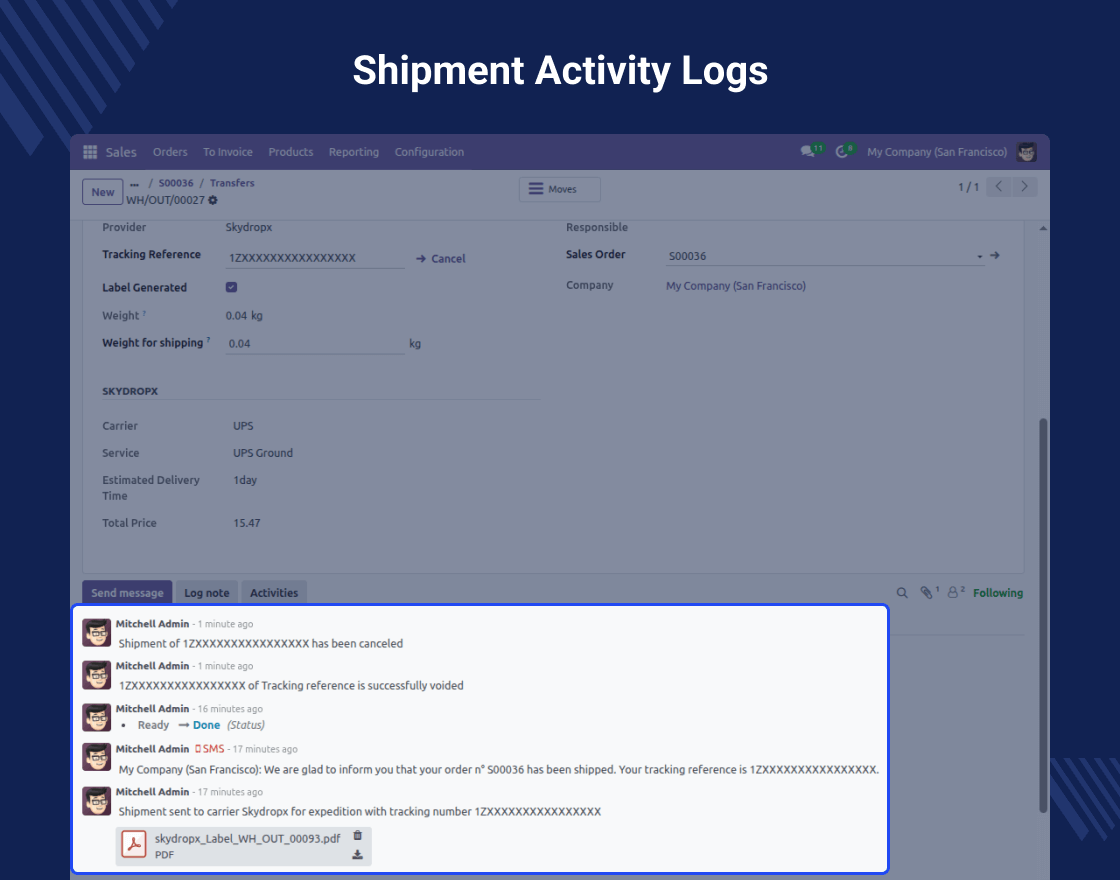The width and height of the screenshot is (1120, 880).
Task: Open the Moves smart button
Action: (559, 189)
